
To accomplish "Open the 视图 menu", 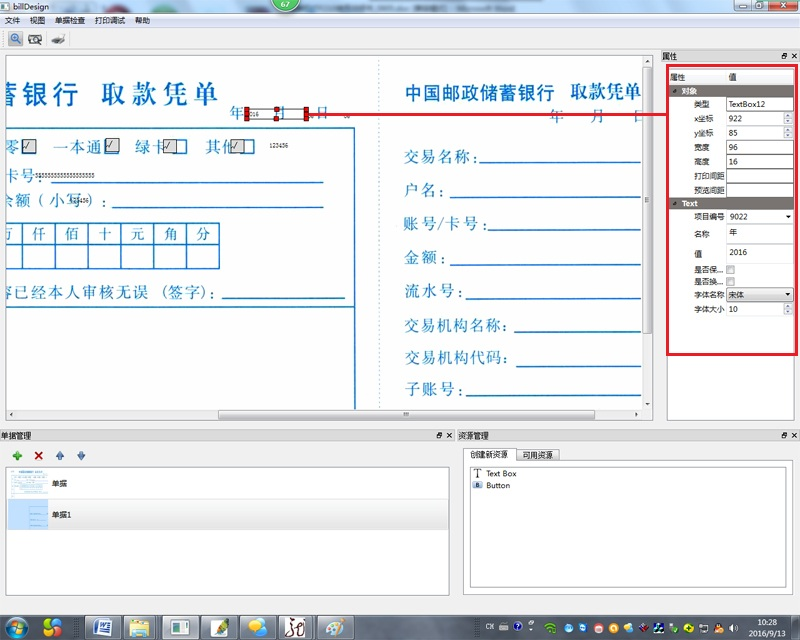I will click(x=37, y=20).
